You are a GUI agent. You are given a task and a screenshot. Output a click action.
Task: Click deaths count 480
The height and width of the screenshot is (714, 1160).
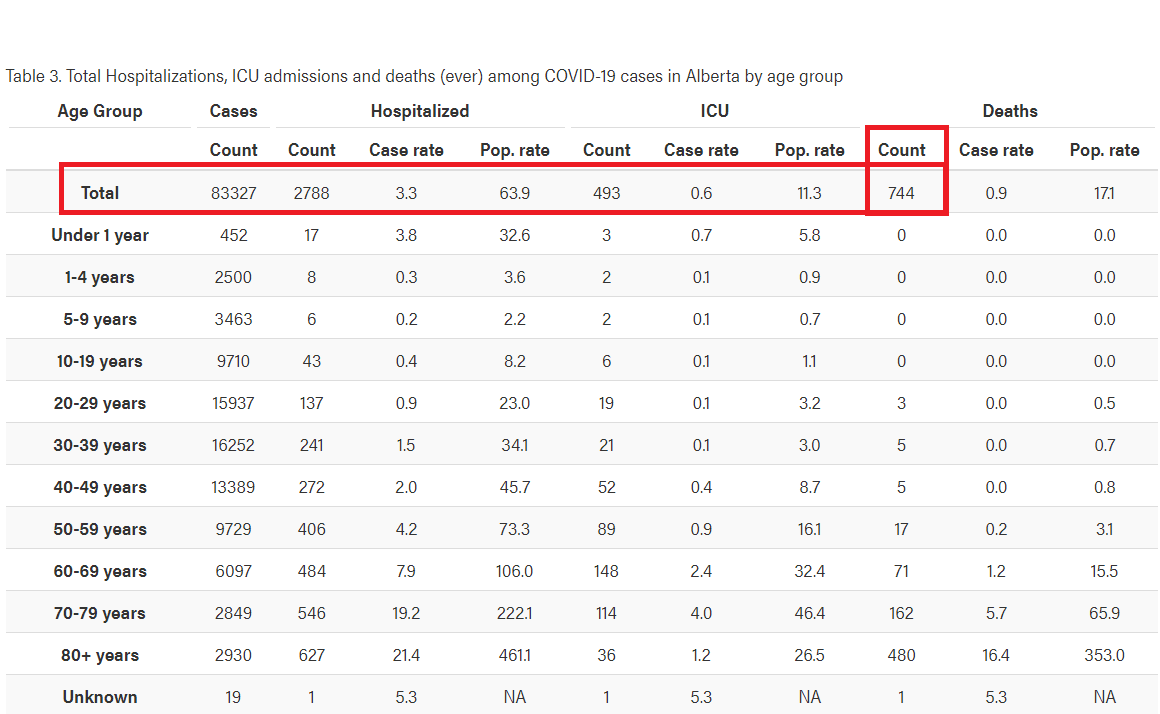(x=902, y=656)
